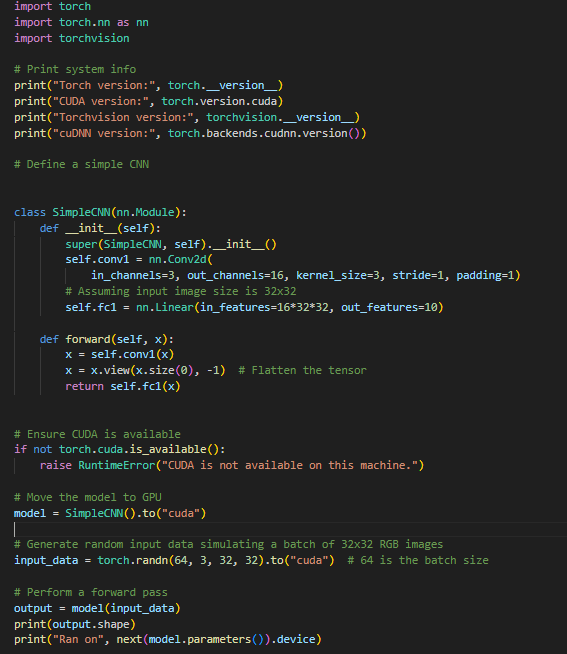Click the 'padding=1' argument
This screenshot has width=567, height=654.
[x=485, y=275]
